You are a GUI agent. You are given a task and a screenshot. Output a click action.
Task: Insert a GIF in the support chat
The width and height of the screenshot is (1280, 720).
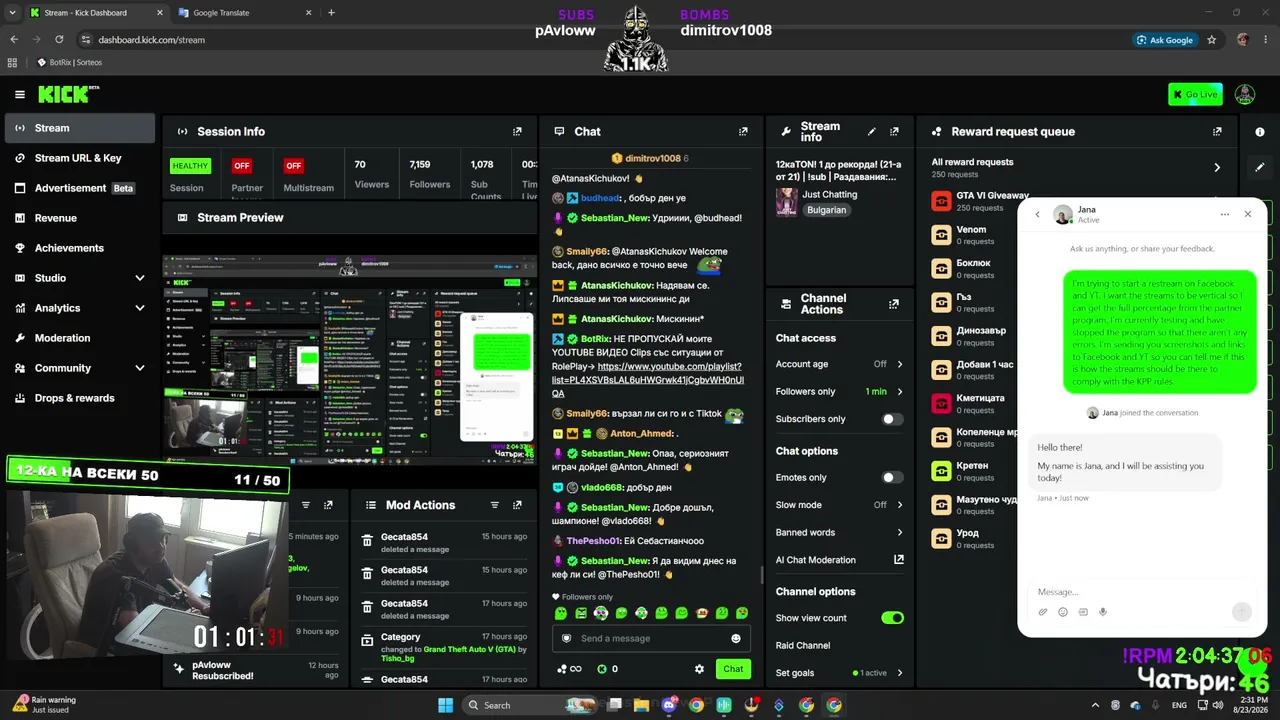click(x=1083, y=612)
